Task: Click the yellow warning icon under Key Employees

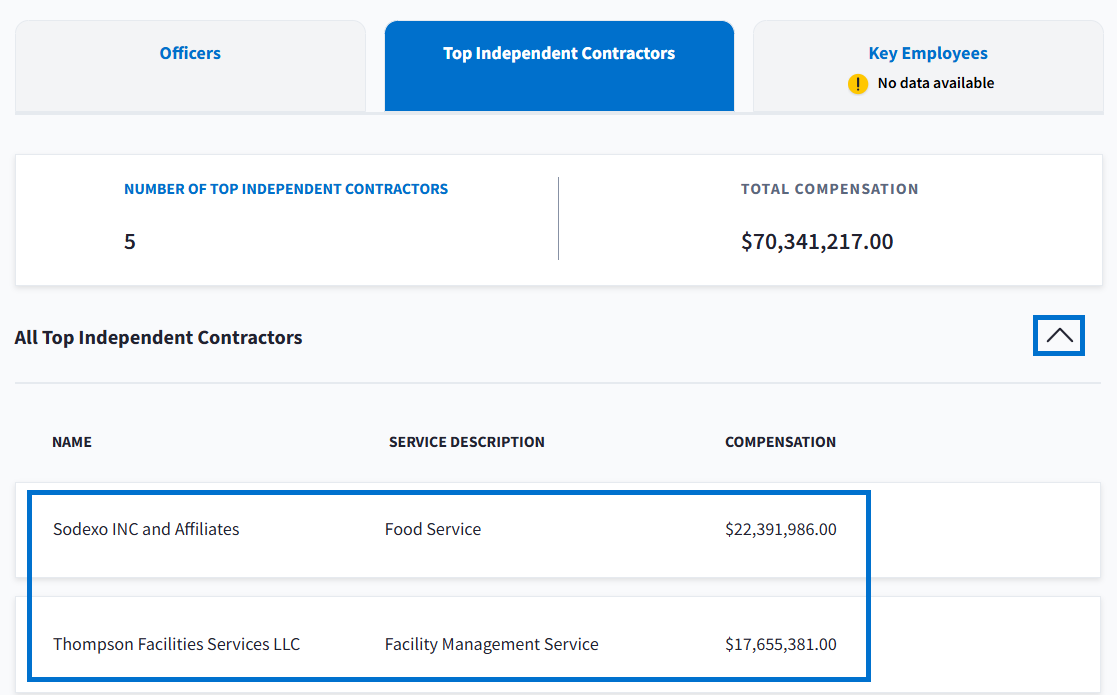Action: pos(858,84)
